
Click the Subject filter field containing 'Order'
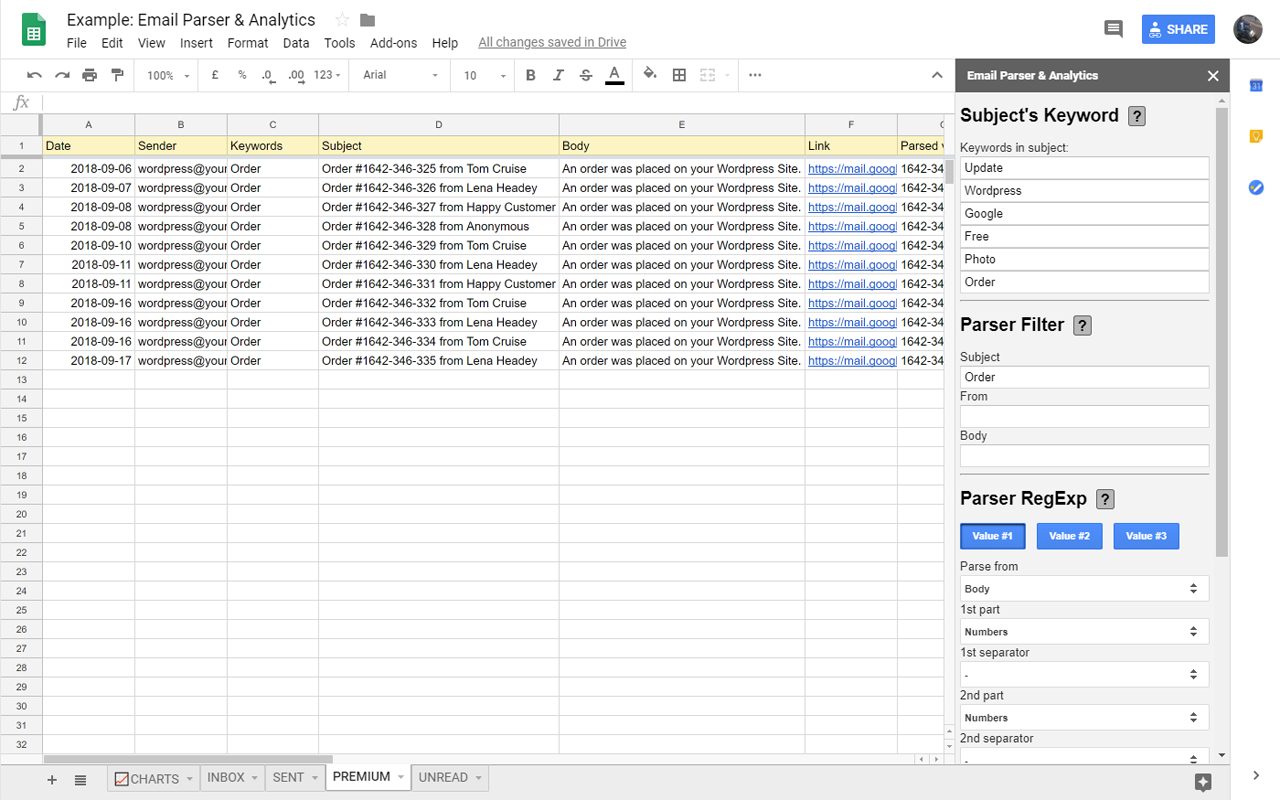[1084, 377]
